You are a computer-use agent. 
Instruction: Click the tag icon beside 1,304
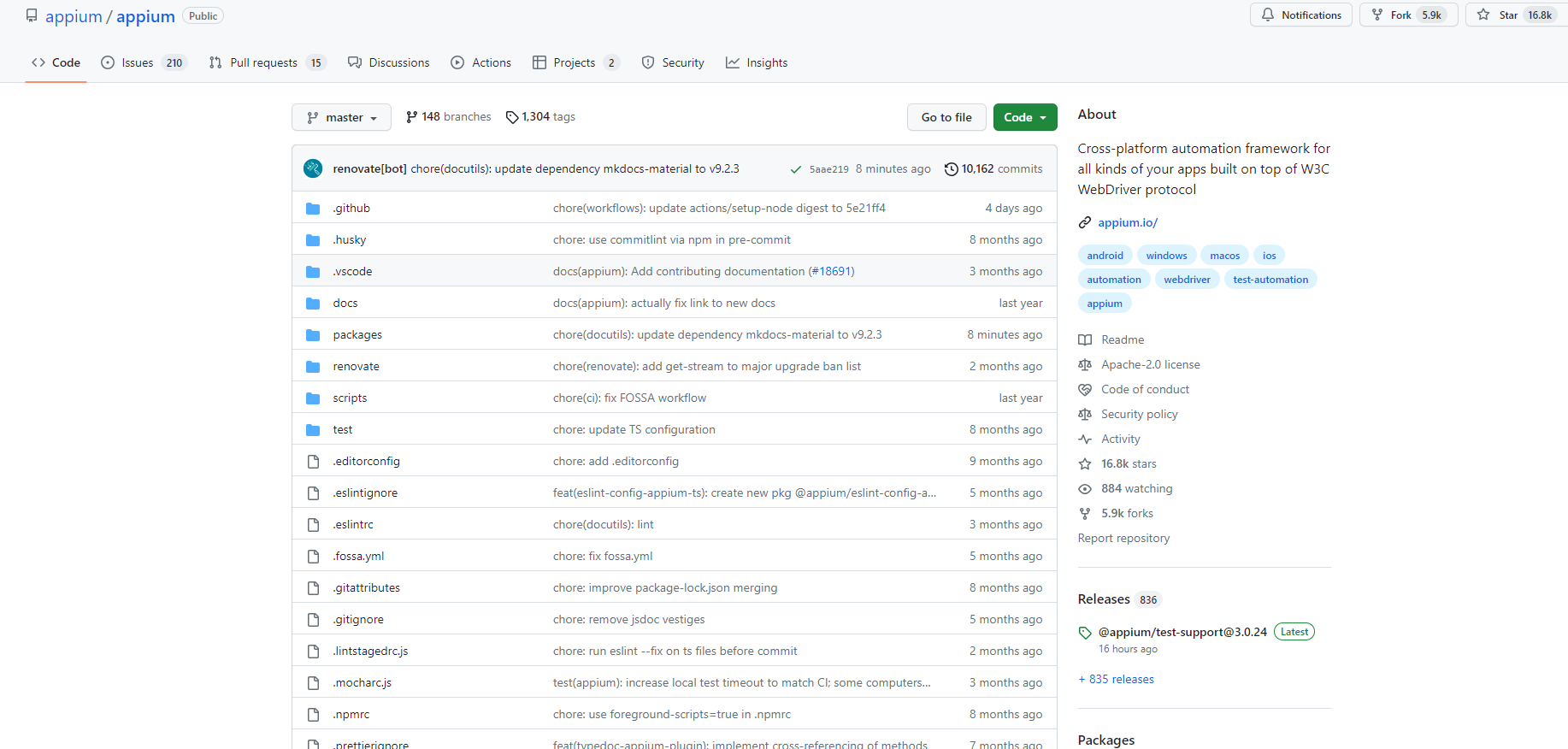point(512,117)
